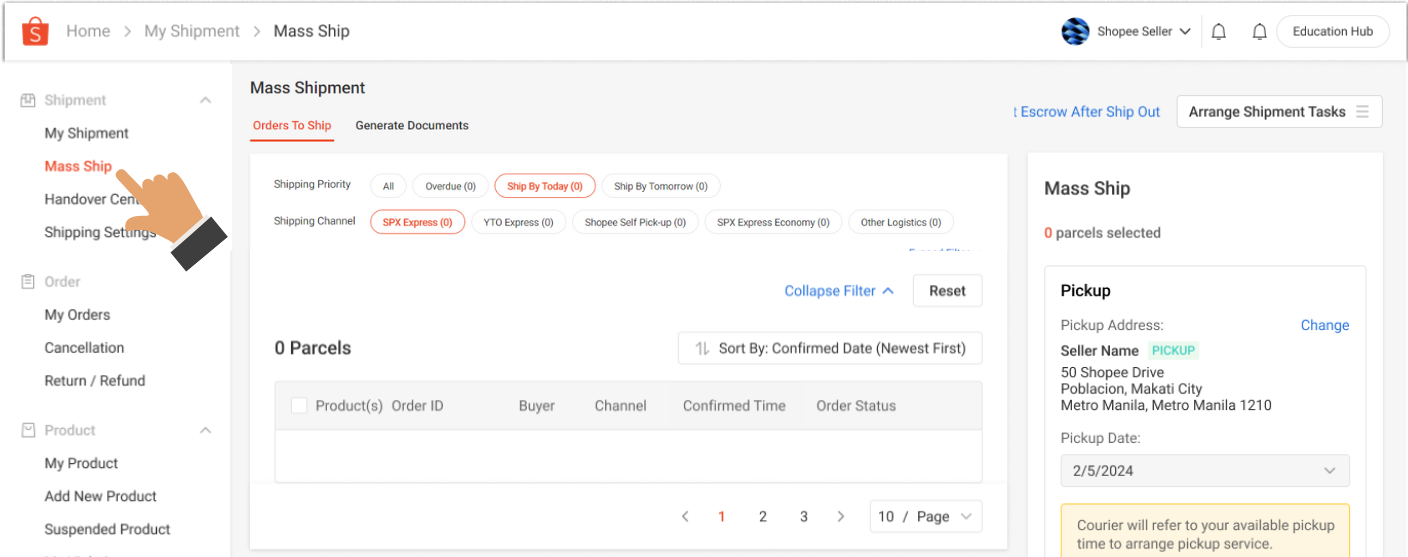Open the first notification bell
The height and width of the screenshot is (557, 1408).
pyautogui.click(x=1218, y=32)
